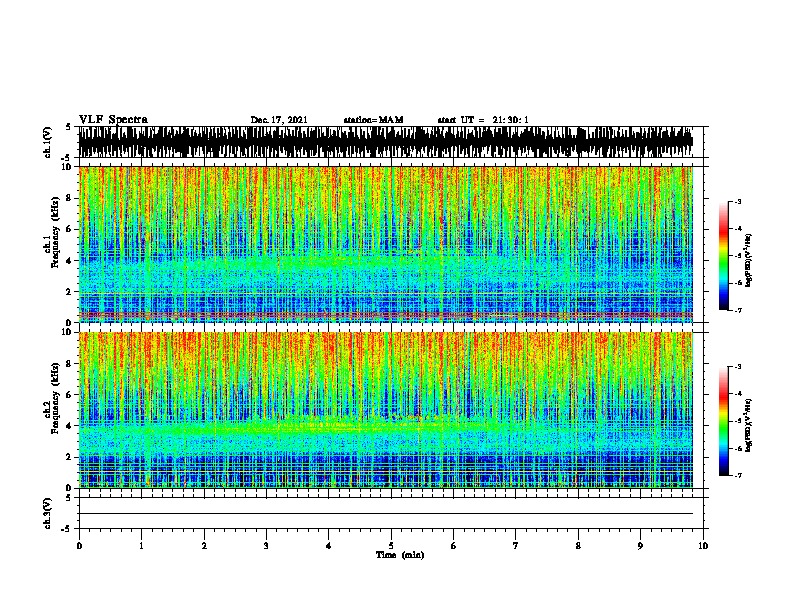Click the flat ch.3 voltage trace line
This screenshot has width=792, height=612.
click(x=386, y=514)
